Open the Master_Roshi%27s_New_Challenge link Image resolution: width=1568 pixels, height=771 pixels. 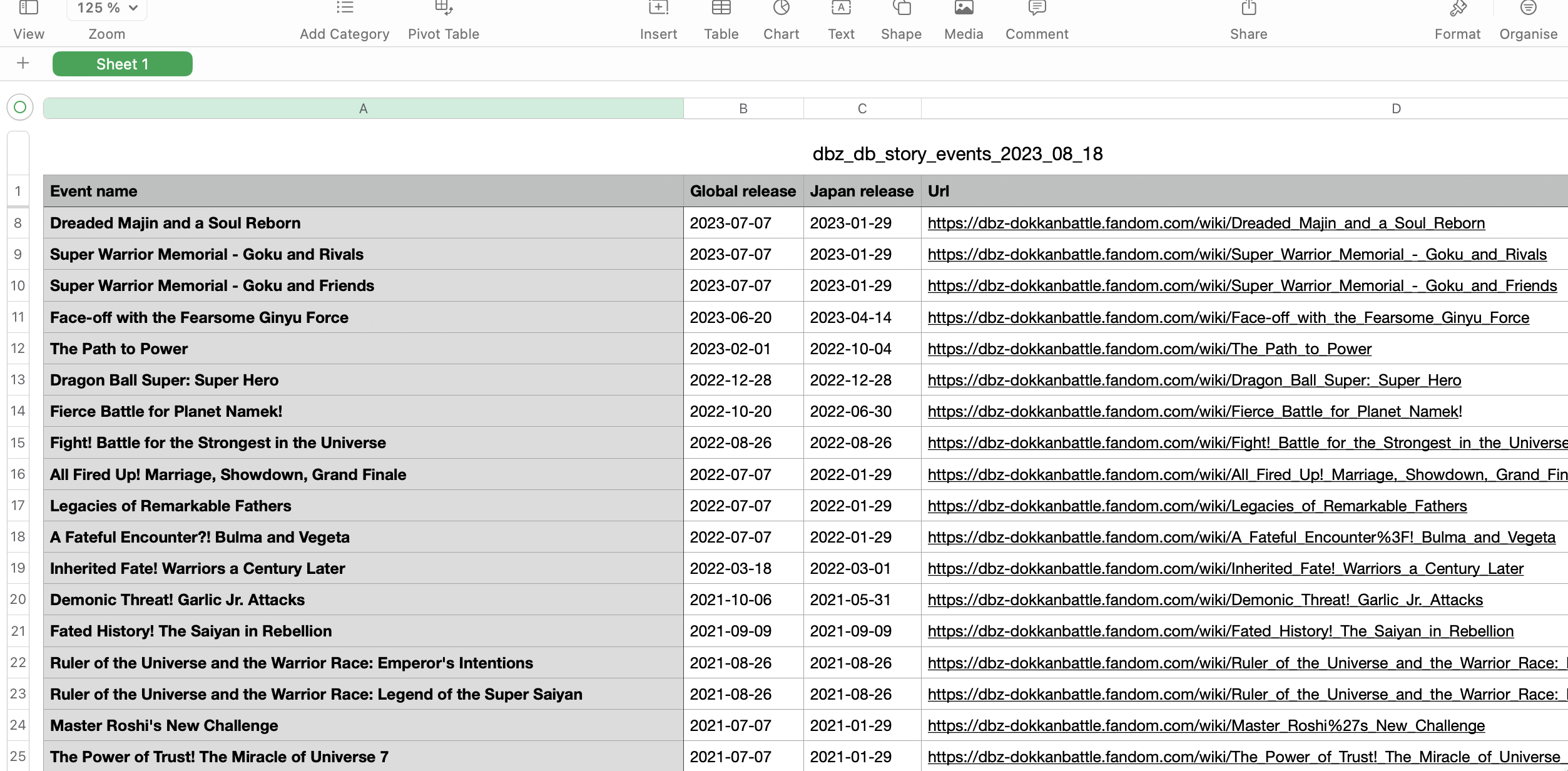[1206, 726]
